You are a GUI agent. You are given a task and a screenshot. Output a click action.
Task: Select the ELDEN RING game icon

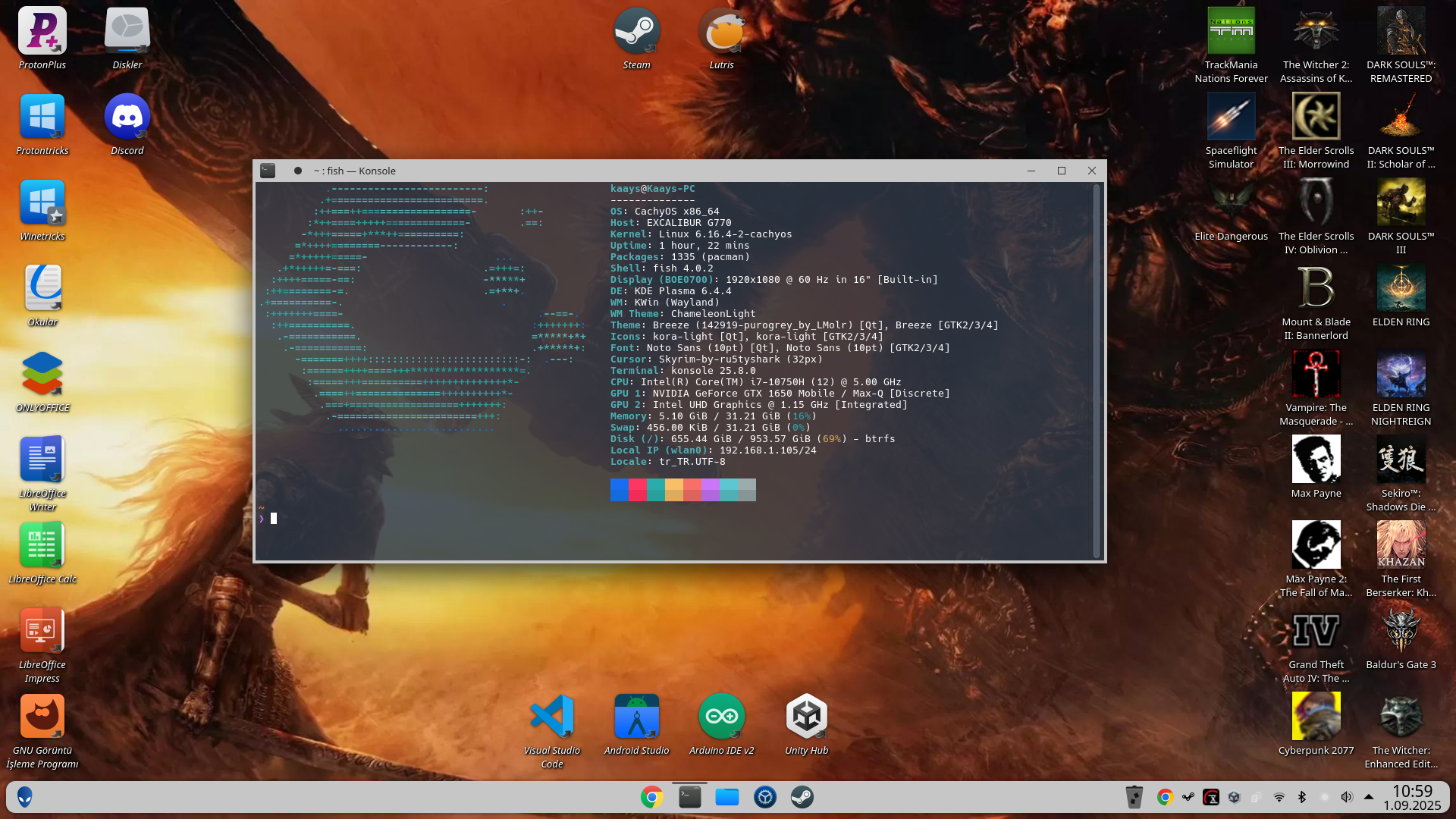(1401, 289)
